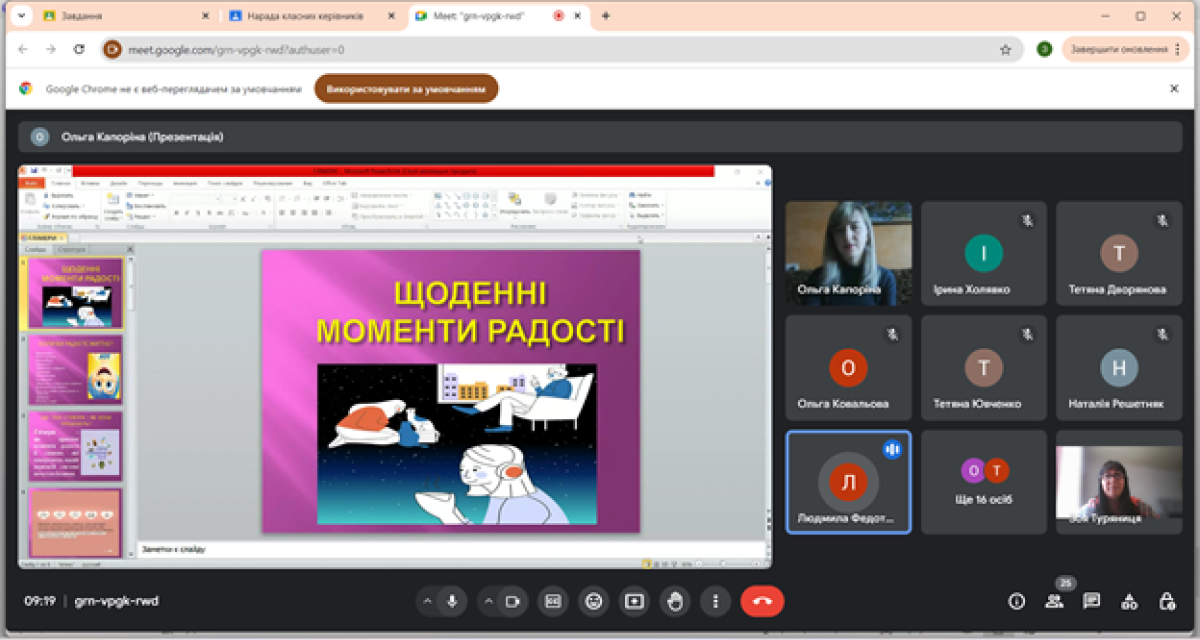Screen dimensions: 1200x640
Task: Switch to the Завдання browser tab
Action: click(x=120, y=16)
